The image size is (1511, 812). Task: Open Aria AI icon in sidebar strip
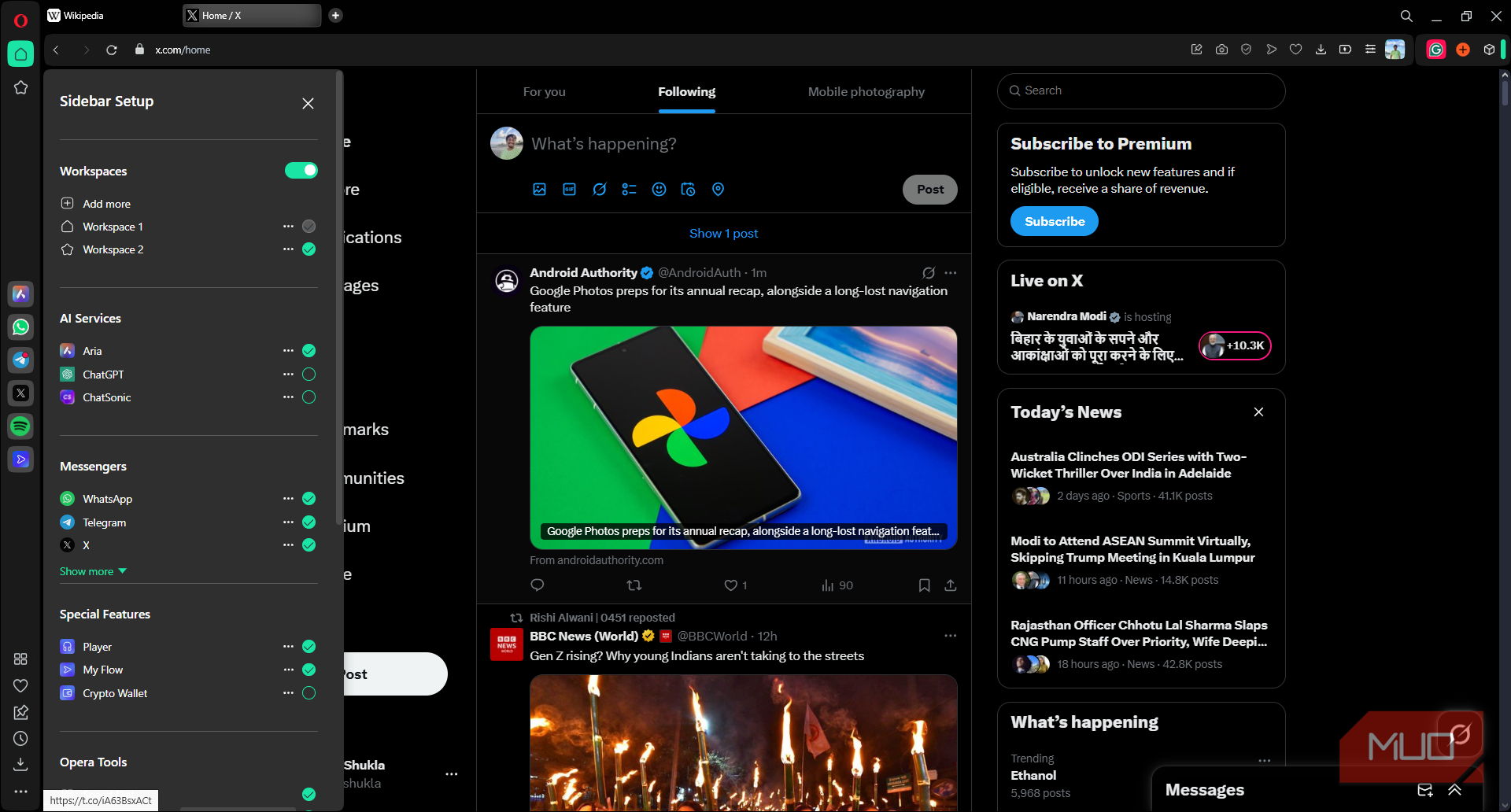click(x=20, y=293)
